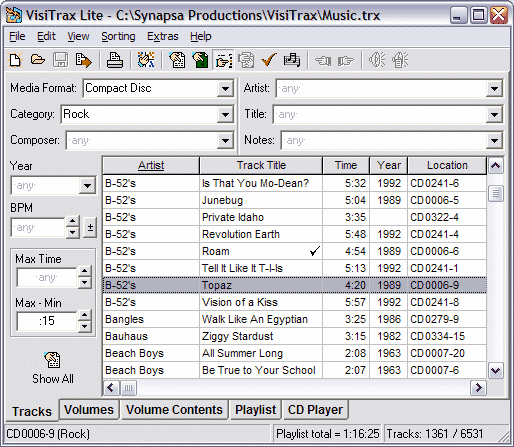Screen dimensions: 514x447
Task: Select the All Summer Long track
Action: point(295,353)
